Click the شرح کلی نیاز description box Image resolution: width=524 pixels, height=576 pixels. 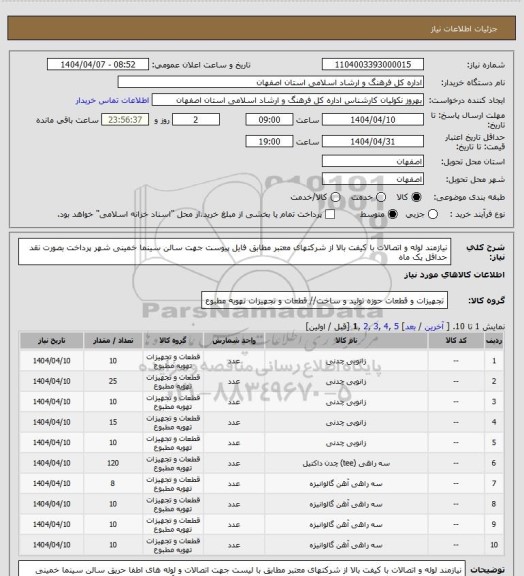pyautogui.click(x=234, y=252)
